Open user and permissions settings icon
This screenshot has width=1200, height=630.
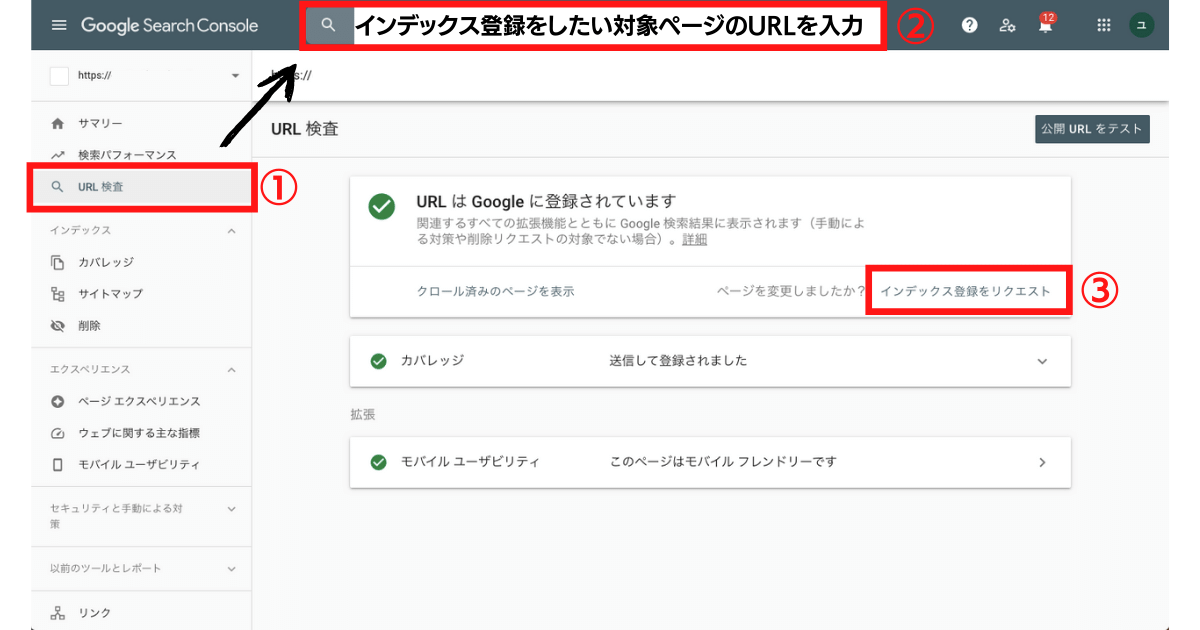coord(1007,26)
